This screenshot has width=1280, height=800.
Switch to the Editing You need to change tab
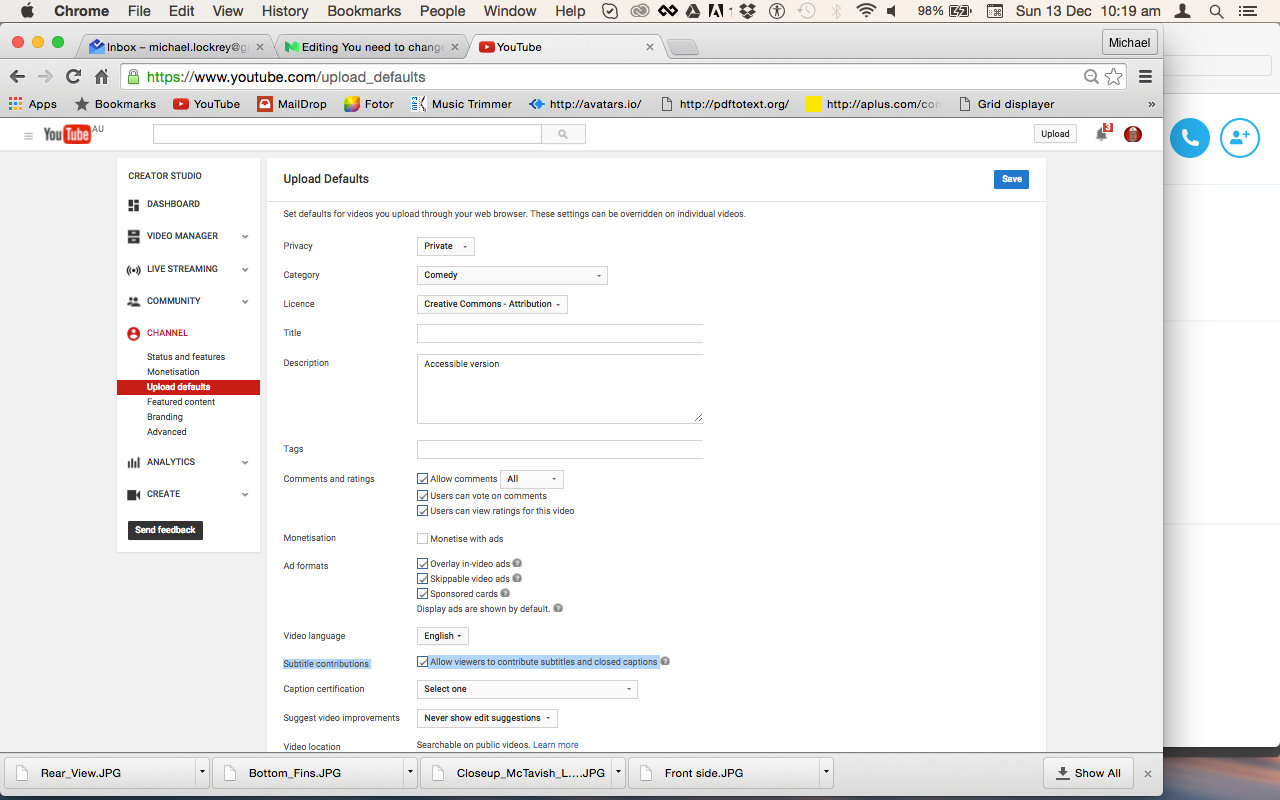367,47
